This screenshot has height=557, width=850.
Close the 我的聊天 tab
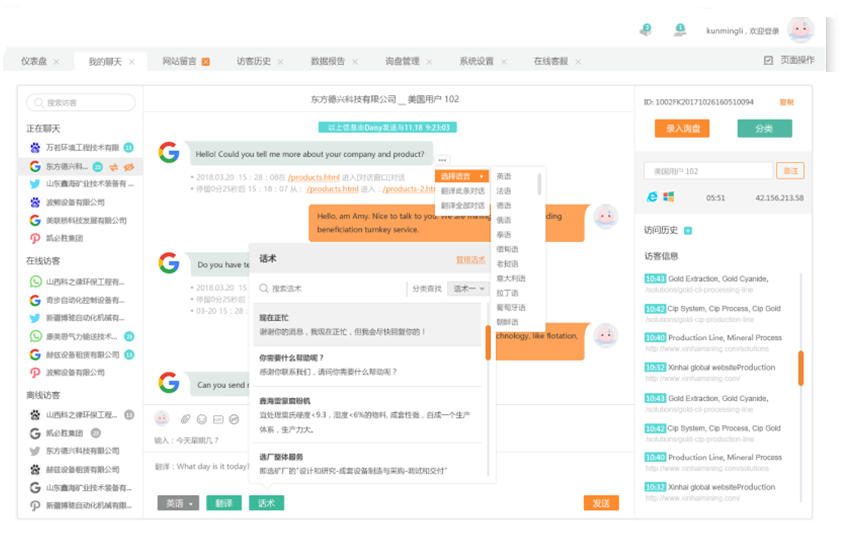[x=131, y=62]
